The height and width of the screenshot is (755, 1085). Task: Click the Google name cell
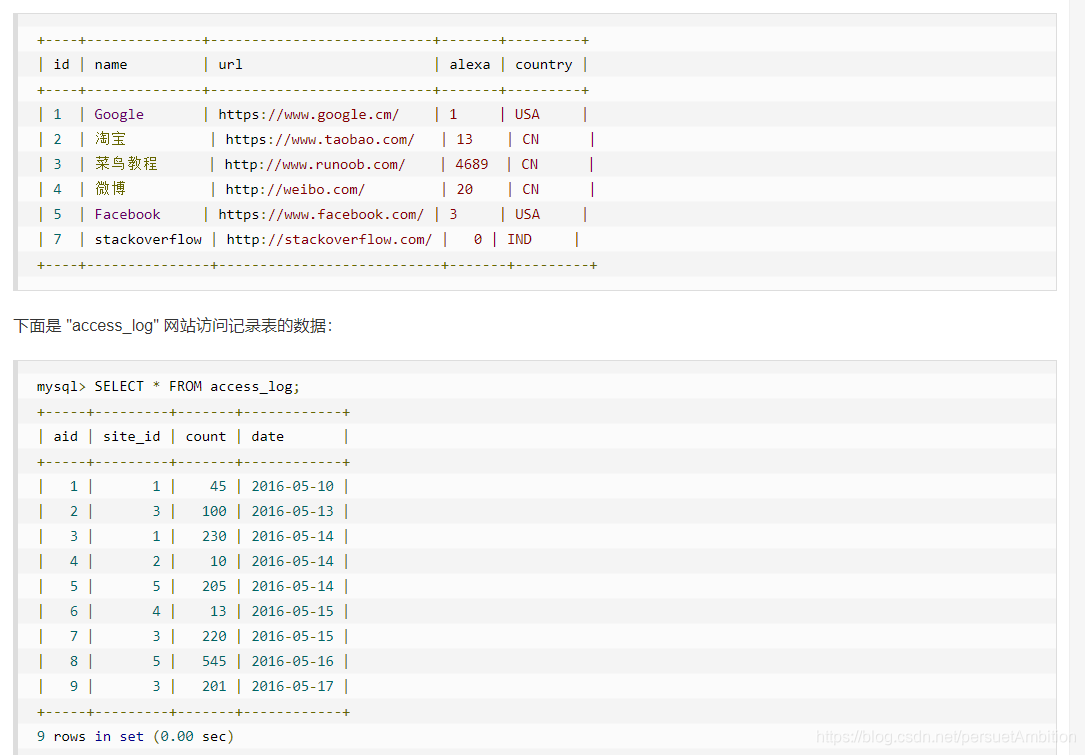click(x=119, y=114)
